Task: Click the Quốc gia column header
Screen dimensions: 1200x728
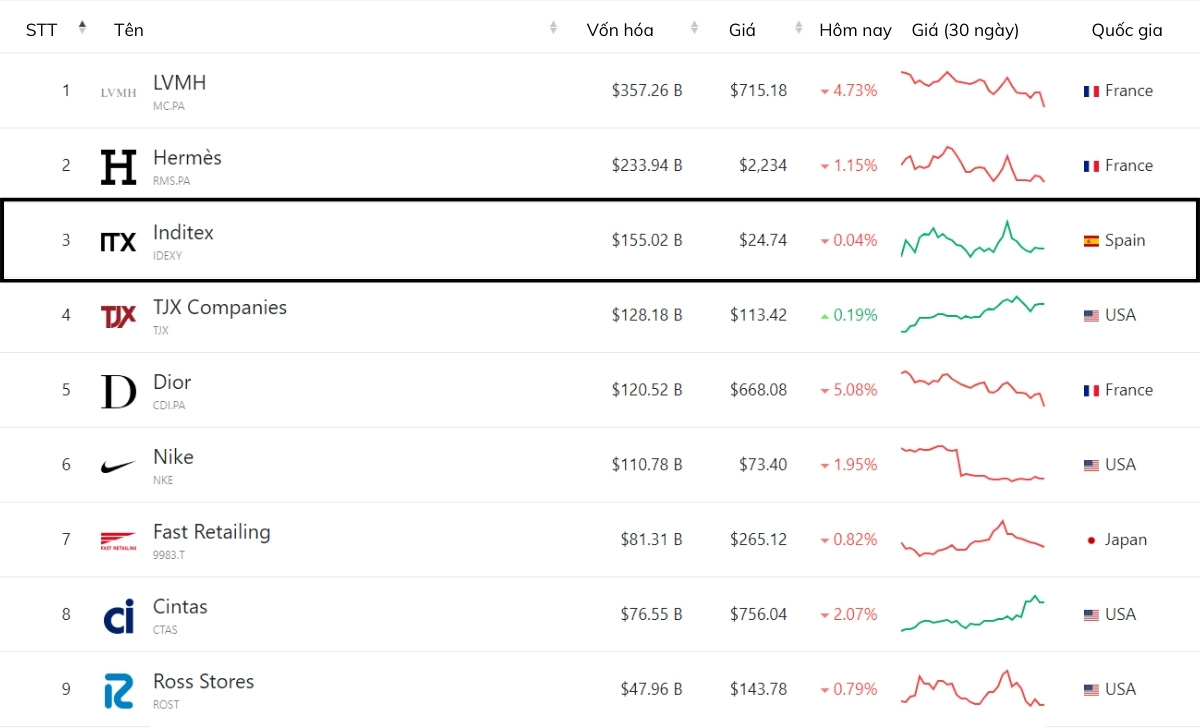Action: coord(1126,30)
